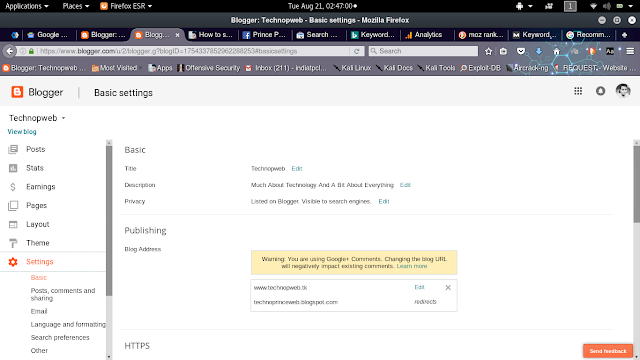Viewport: 640px width, 360px height.
Task: Click the URL address bar
Action: [194, 51]
